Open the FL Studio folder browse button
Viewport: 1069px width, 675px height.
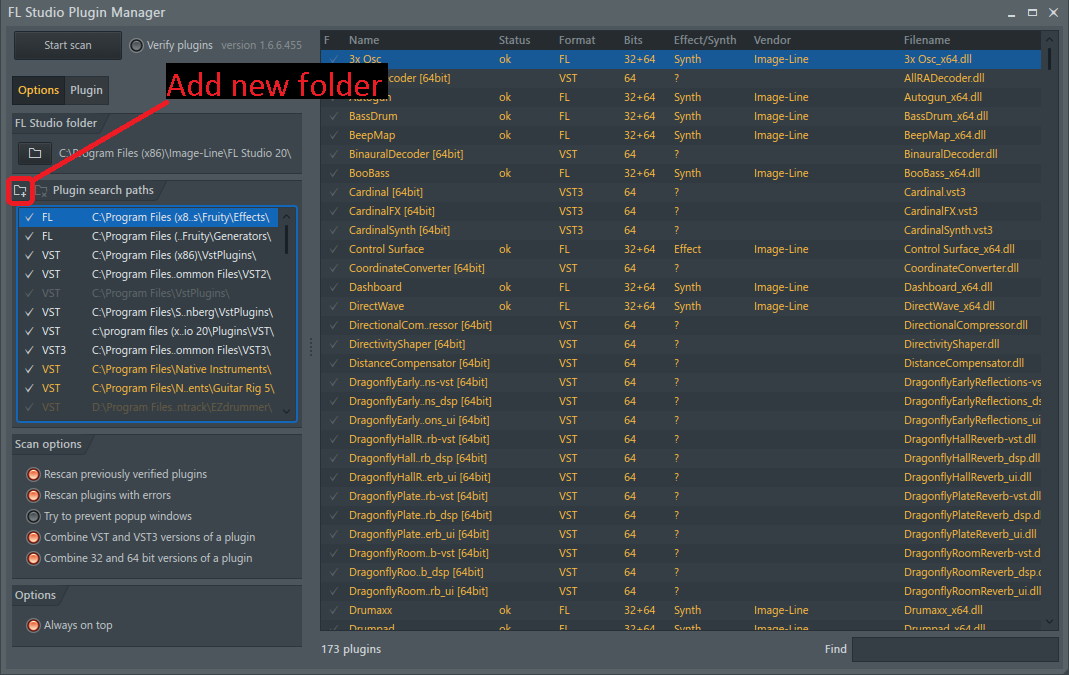click(x=35, y=153)
